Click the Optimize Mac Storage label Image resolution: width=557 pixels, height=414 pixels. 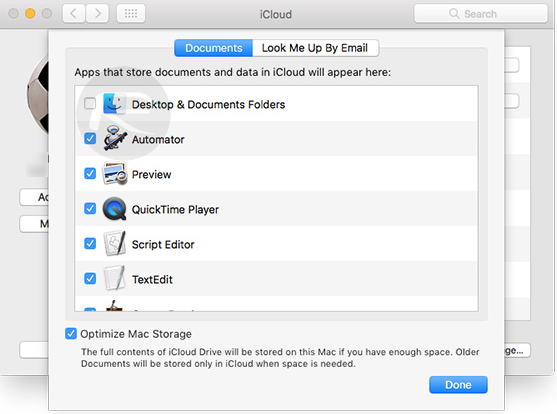(x=136, y=334)
